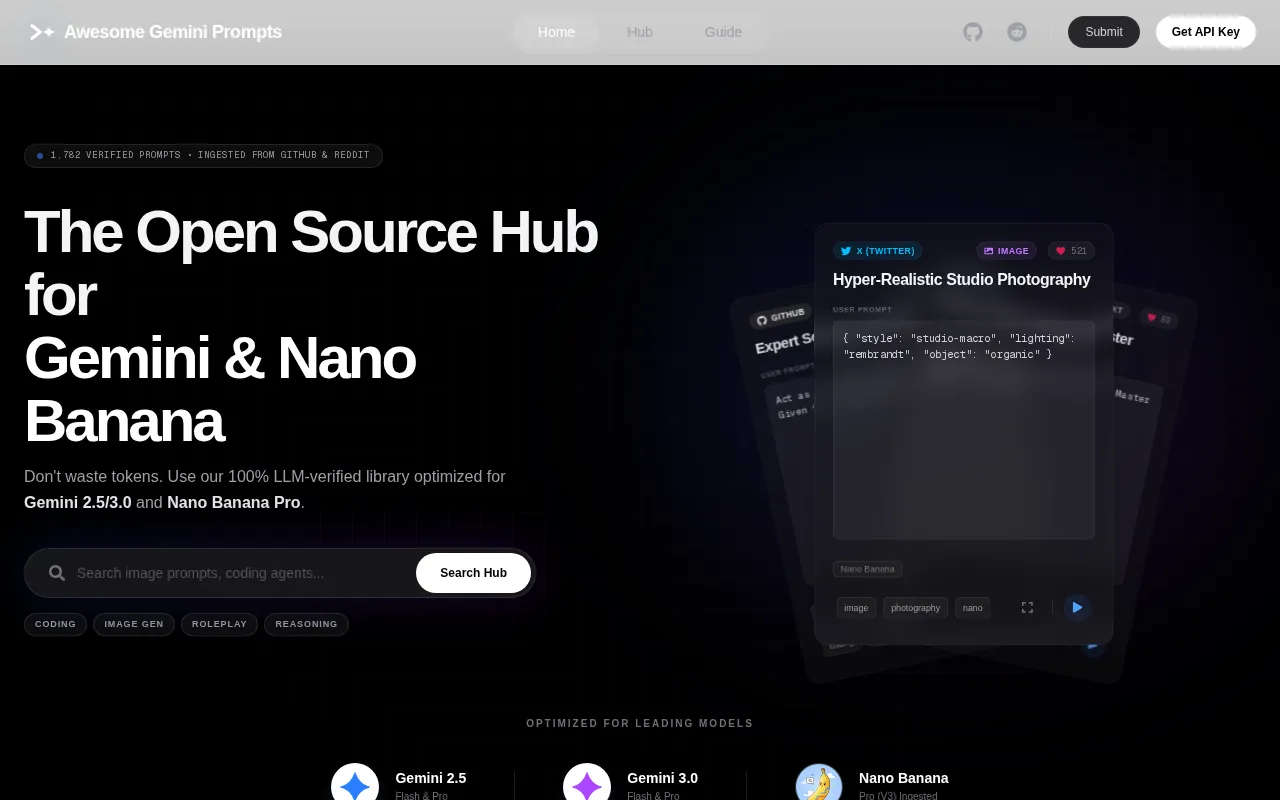
Task: Click the play icon on photography card
Action: point(1077,607)
